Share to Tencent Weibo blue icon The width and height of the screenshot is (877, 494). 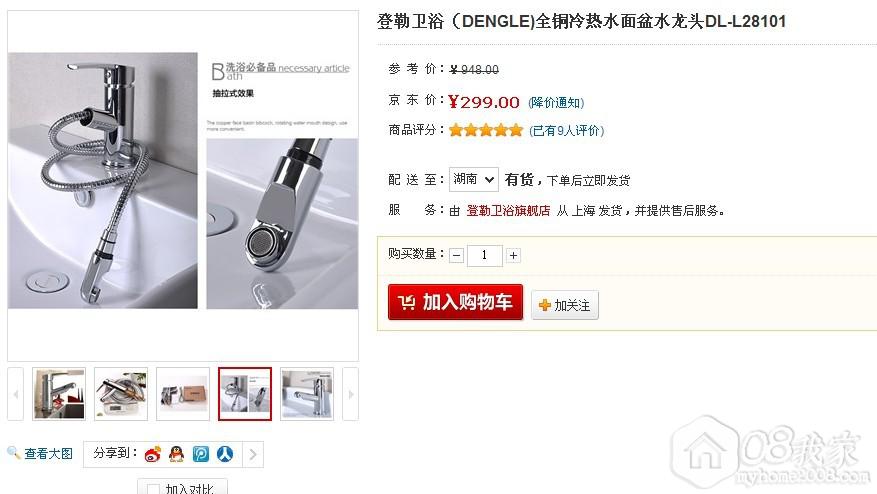click(201, 454)
